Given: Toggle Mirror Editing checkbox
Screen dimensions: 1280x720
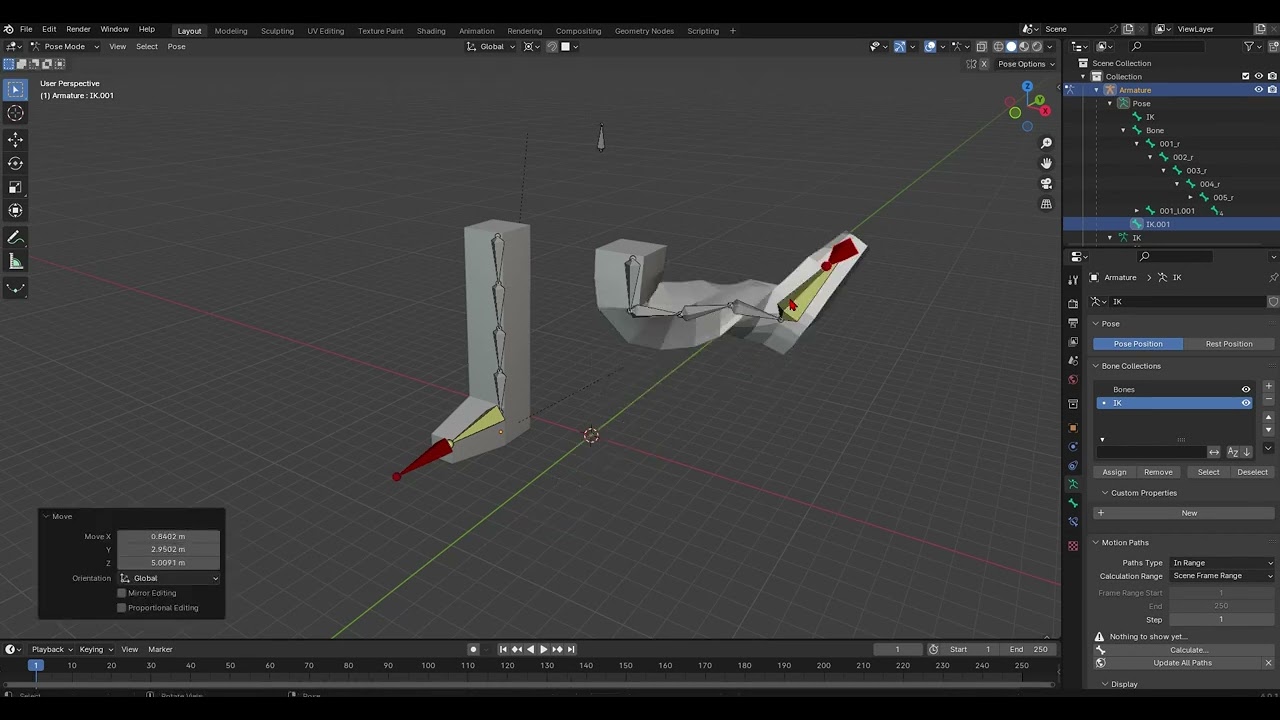Looking at the screenshot, I should pyautogui.click(x=122, y=593).
